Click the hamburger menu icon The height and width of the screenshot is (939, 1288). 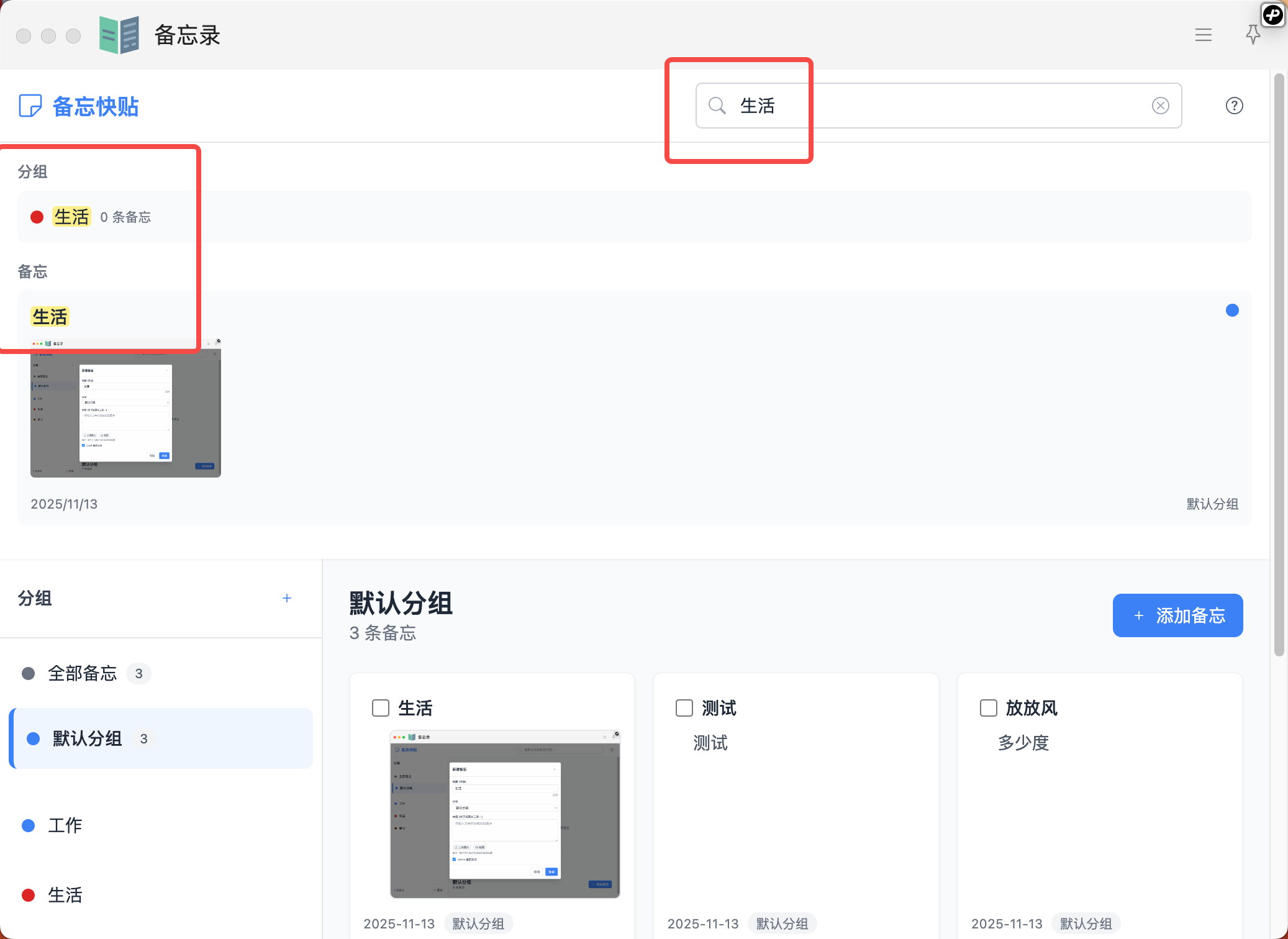(1203, 35)
